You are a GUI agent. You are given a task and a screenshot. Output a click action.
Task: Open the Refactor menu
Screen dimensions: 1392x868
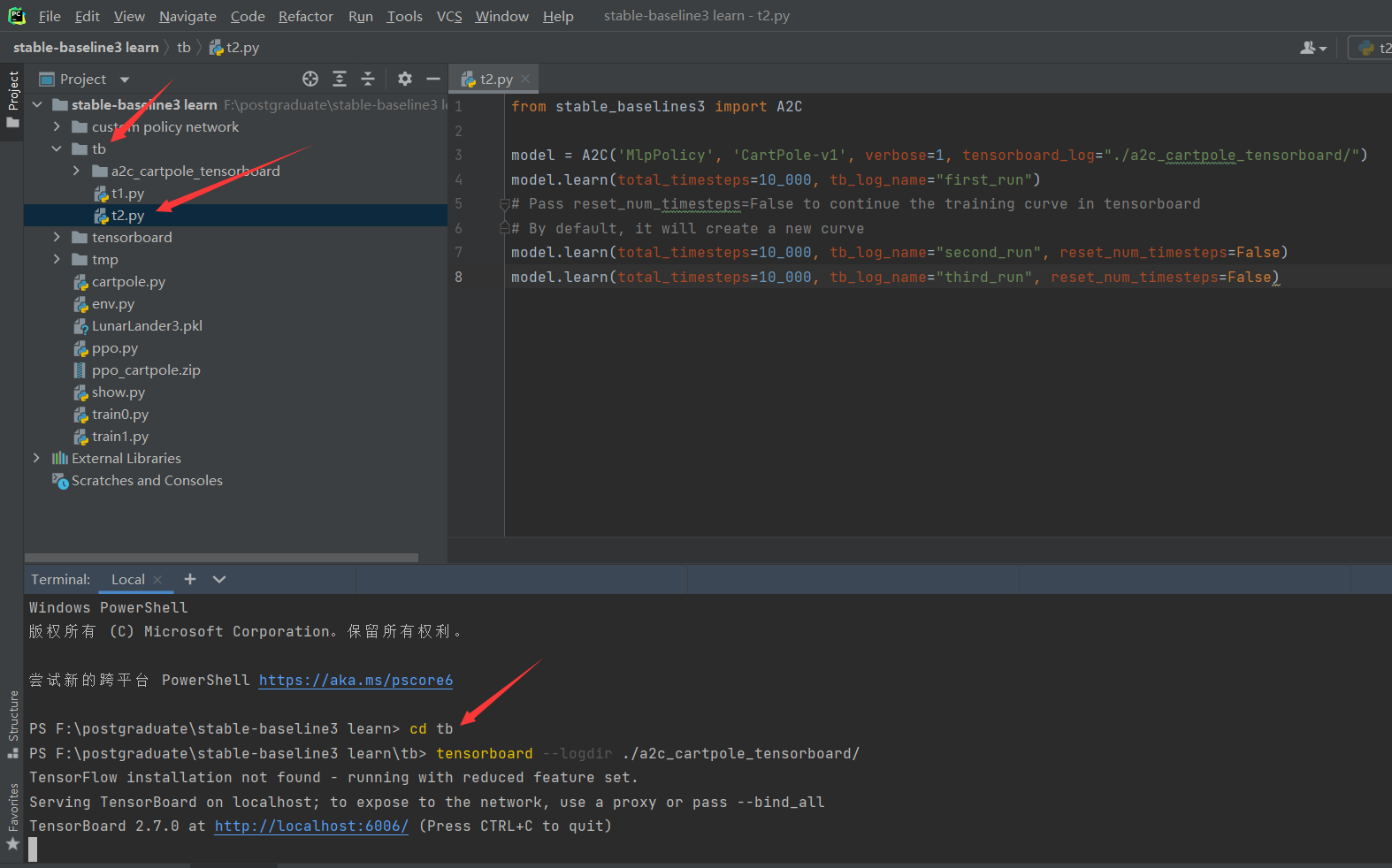(306, 16)
